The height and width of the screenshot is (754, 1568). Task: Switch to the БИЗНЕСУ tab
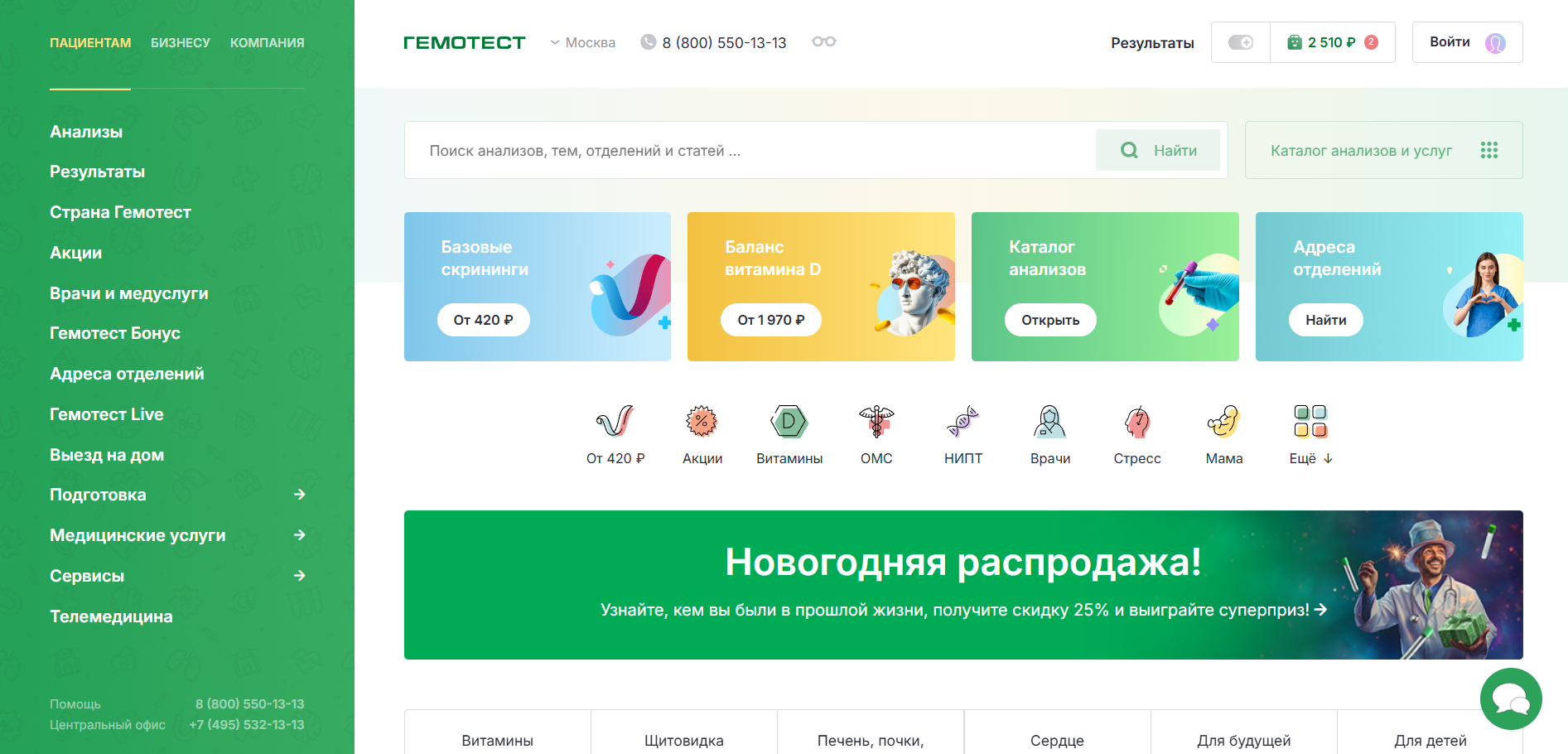click(x=181, y=42)
